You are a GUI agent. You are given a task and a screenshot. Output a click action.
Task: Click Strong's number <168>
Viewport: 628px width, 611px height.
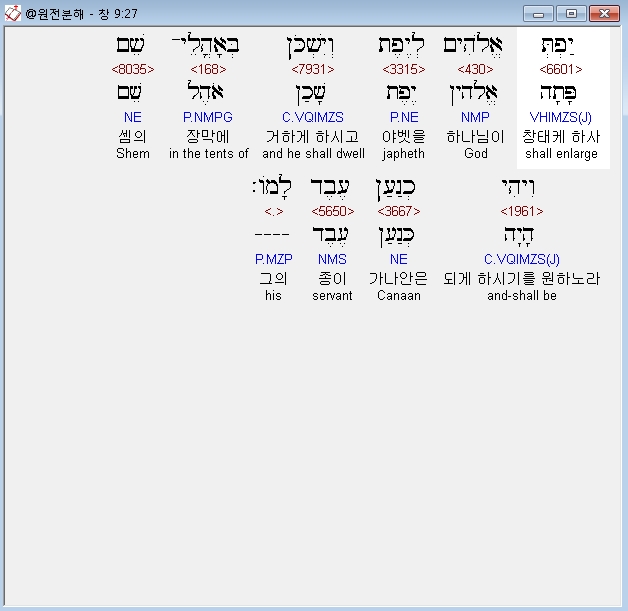coord(208,69)
